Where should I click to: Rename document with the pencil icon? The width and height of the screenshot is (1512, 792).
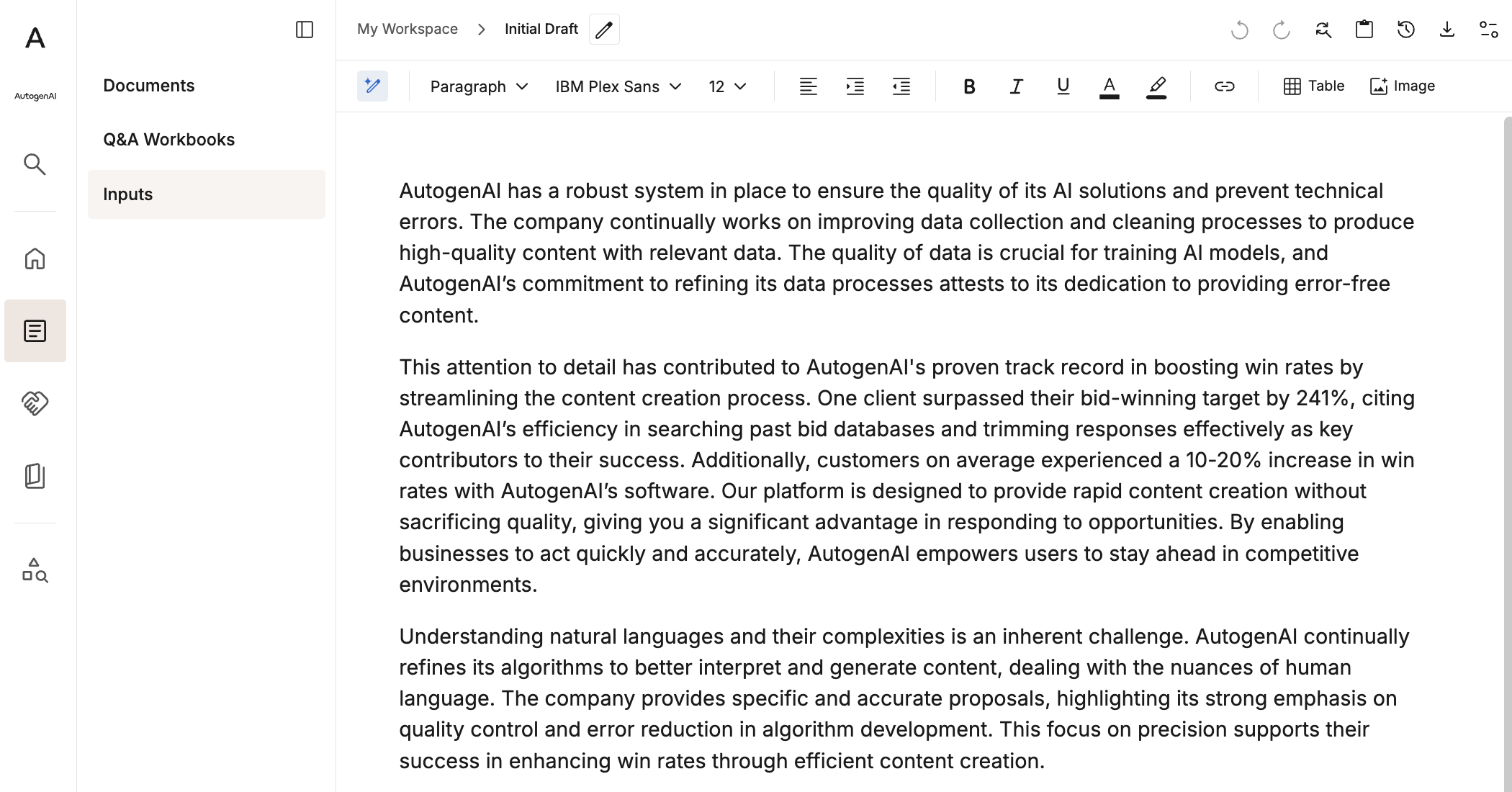click(x=604, y=30)
